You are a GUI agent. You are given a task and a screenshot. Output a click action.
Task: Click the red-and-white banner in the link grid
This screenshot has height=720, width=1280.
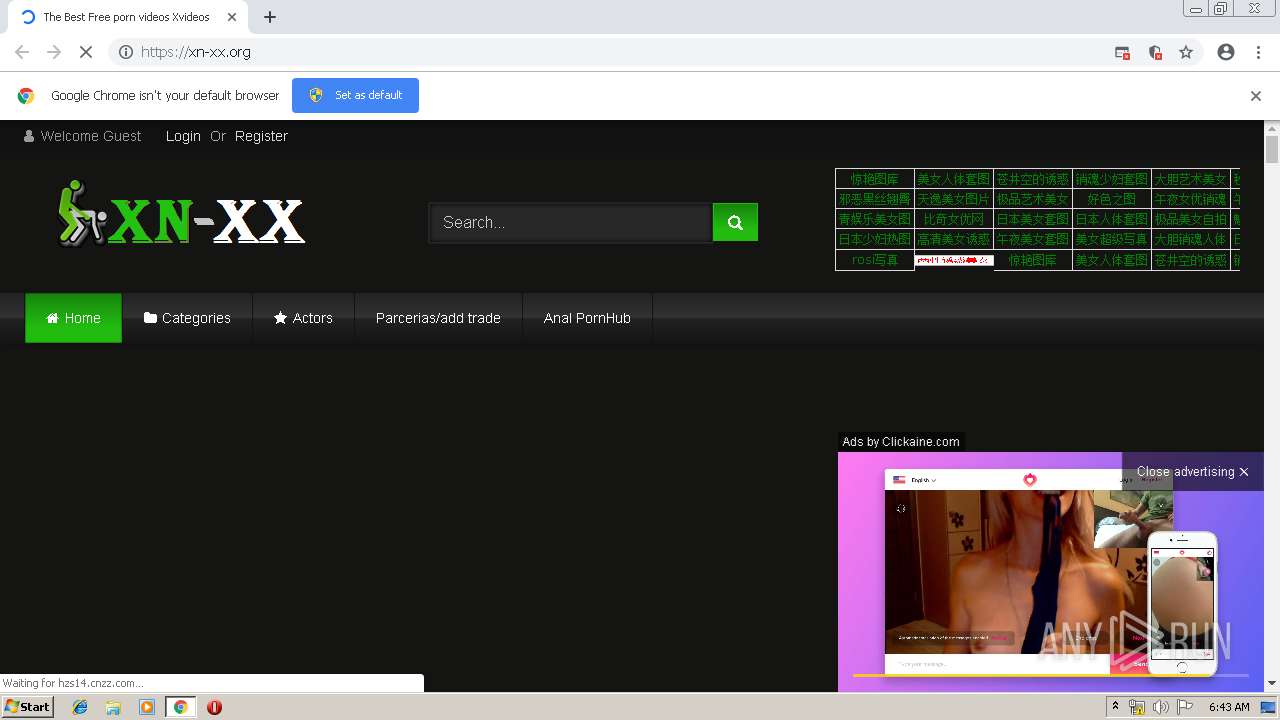pos(954,260)
